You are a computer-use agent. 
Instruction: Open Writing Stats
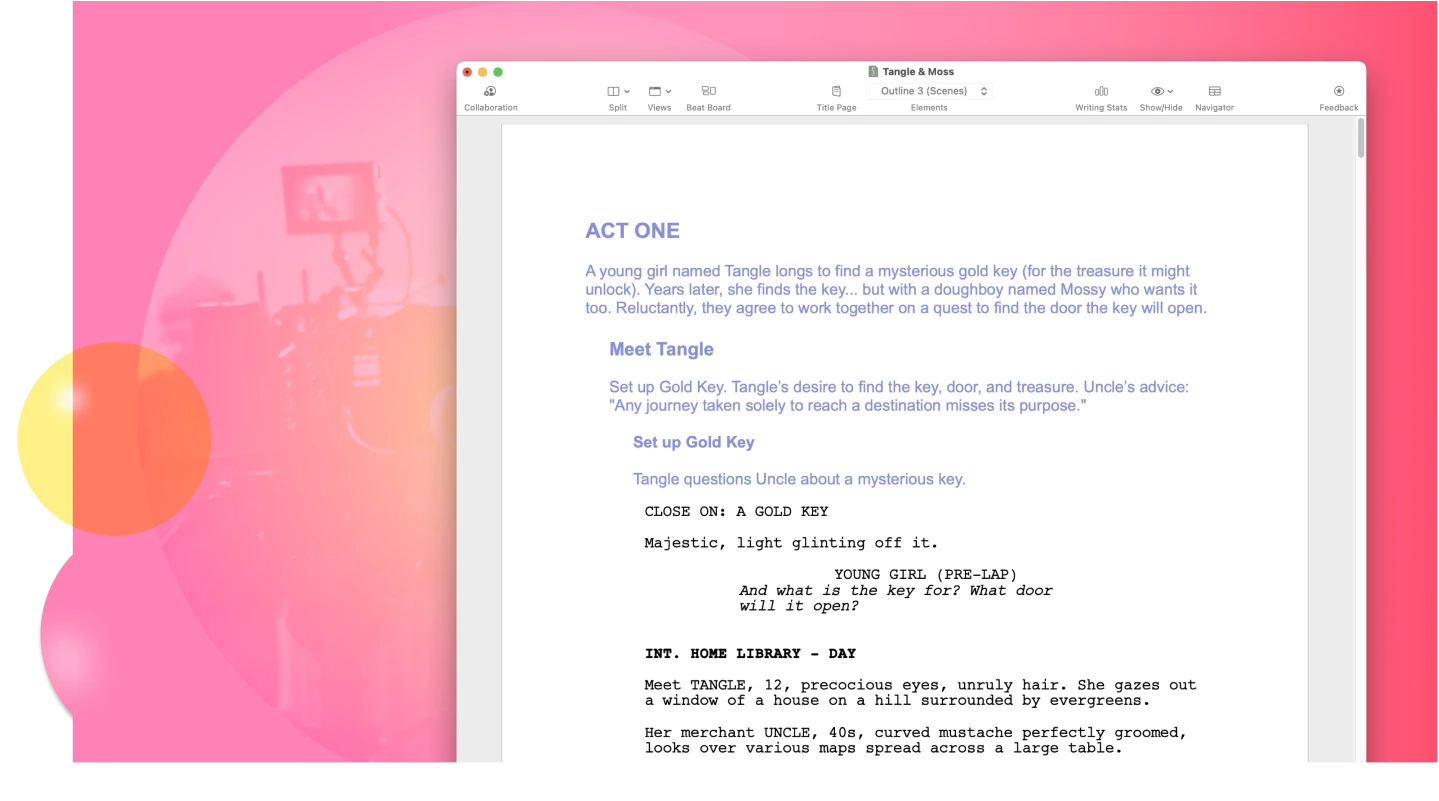(1101, 91)
